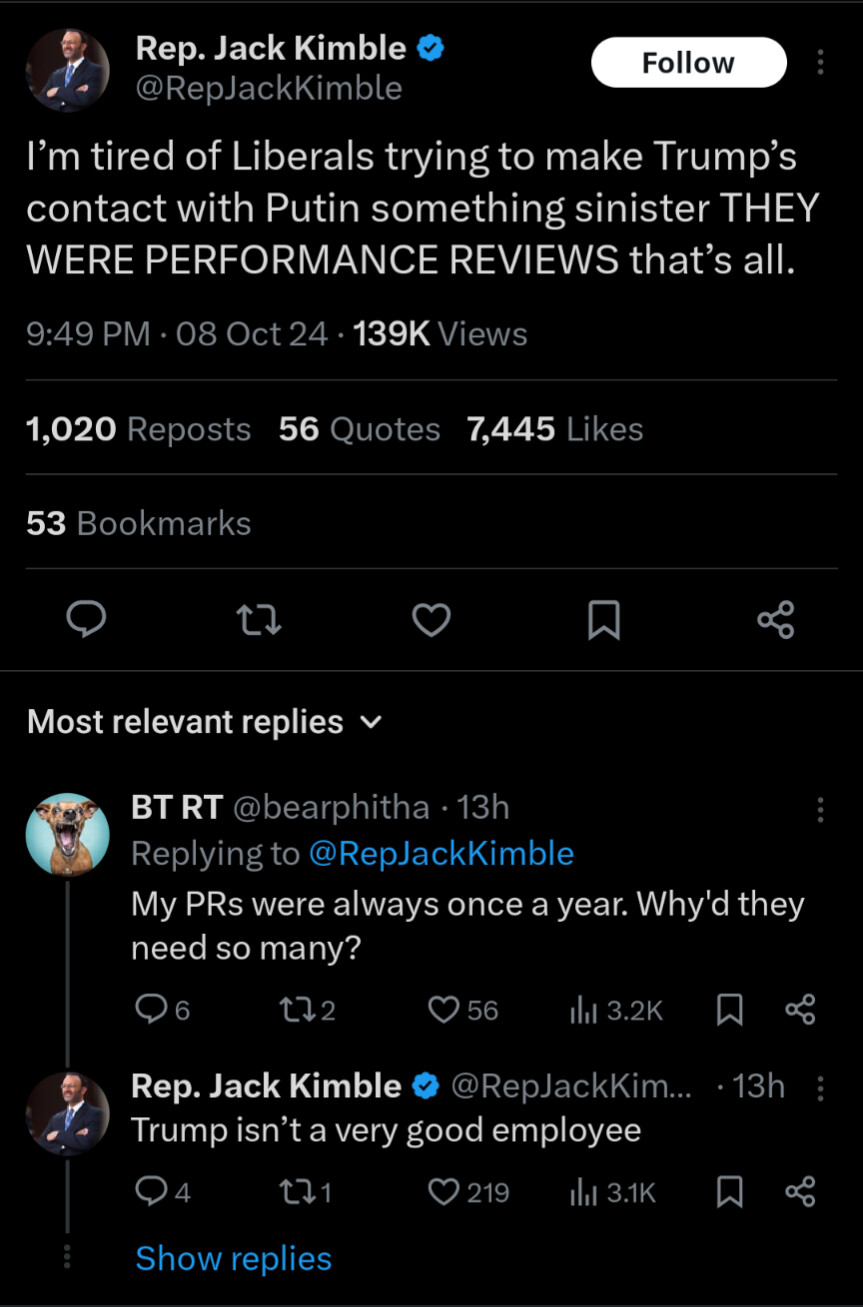The width and height of the screenshot is (863, 1307).
Task: Repost the main performance reviews tweet
Action: pyautogui.click(x=259, y=621)
